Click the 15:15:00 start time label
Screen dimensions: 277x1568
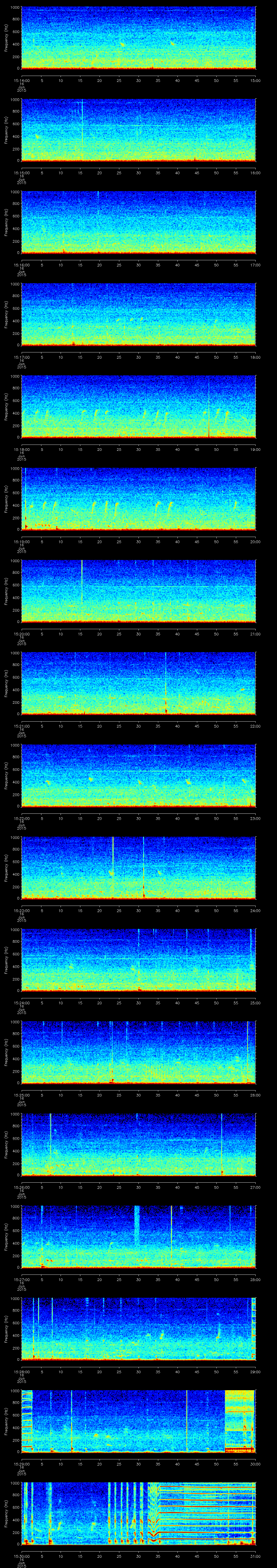(21, 173)
